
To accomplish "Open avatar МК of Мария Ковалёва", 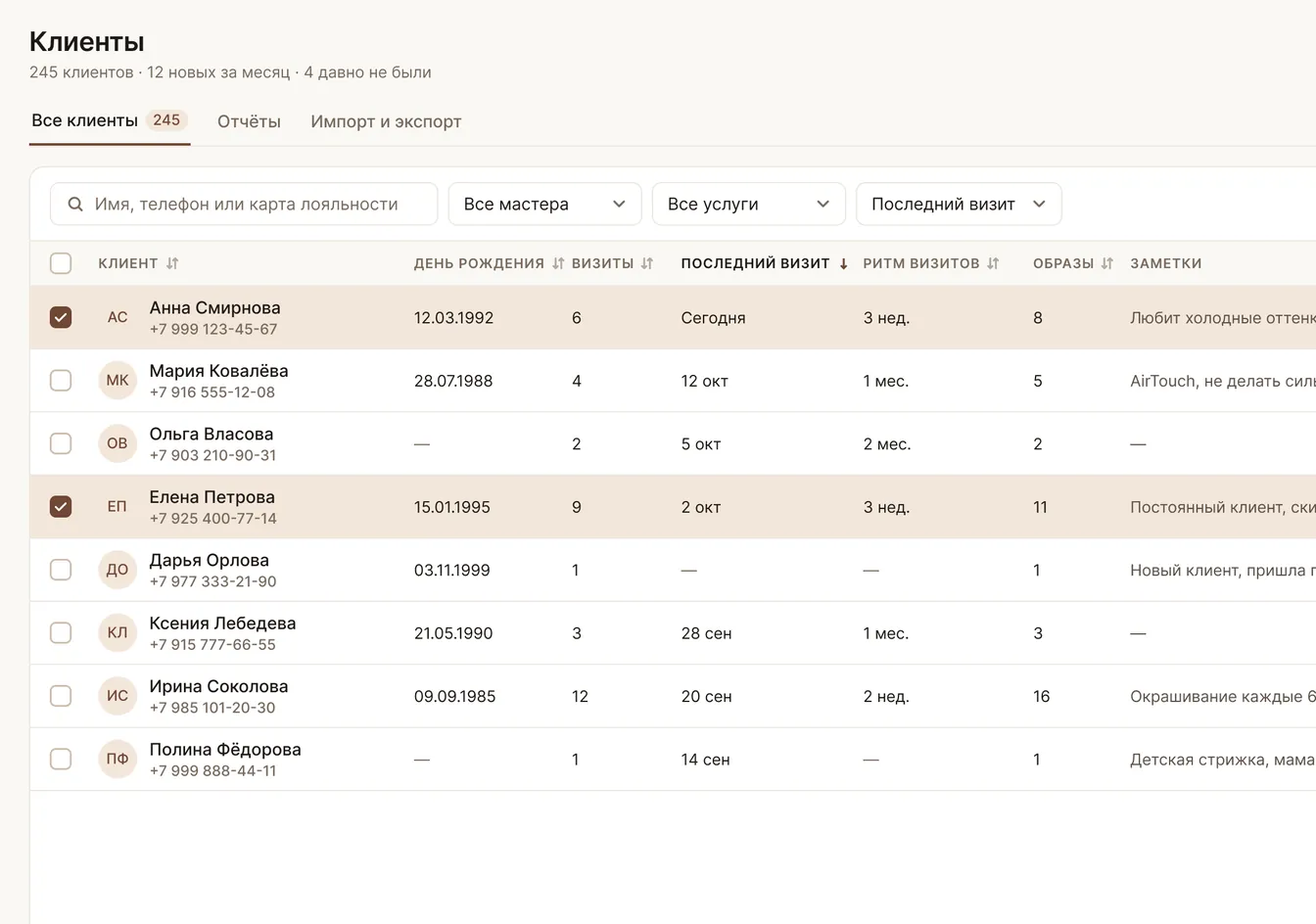I will (x=117, y=381).
